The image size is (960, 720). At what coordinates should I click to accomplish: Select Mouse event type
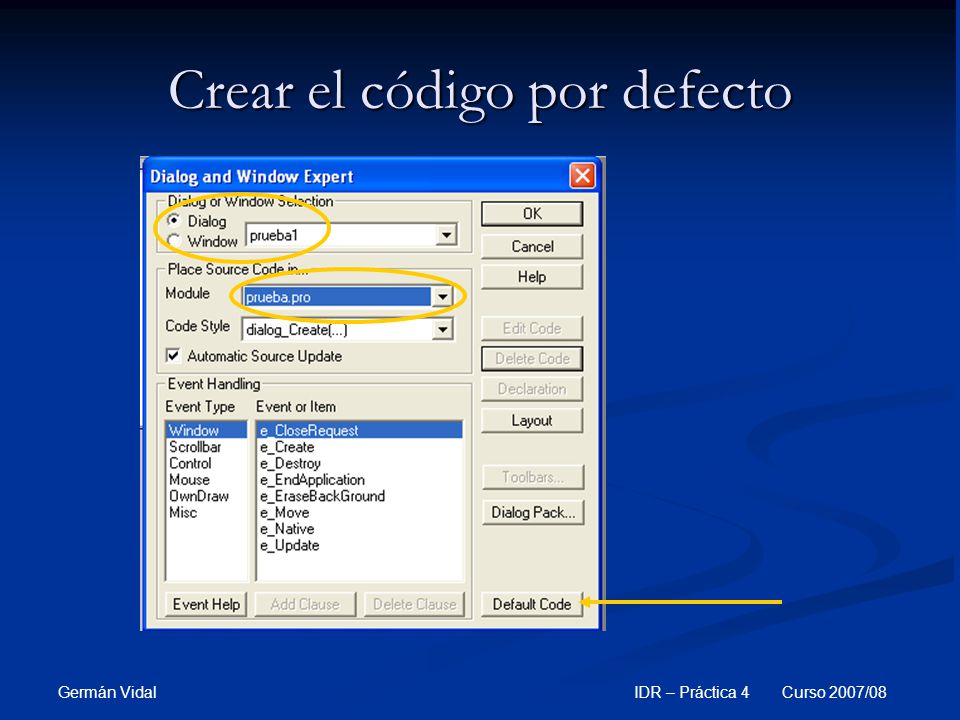tap(206, 479)
